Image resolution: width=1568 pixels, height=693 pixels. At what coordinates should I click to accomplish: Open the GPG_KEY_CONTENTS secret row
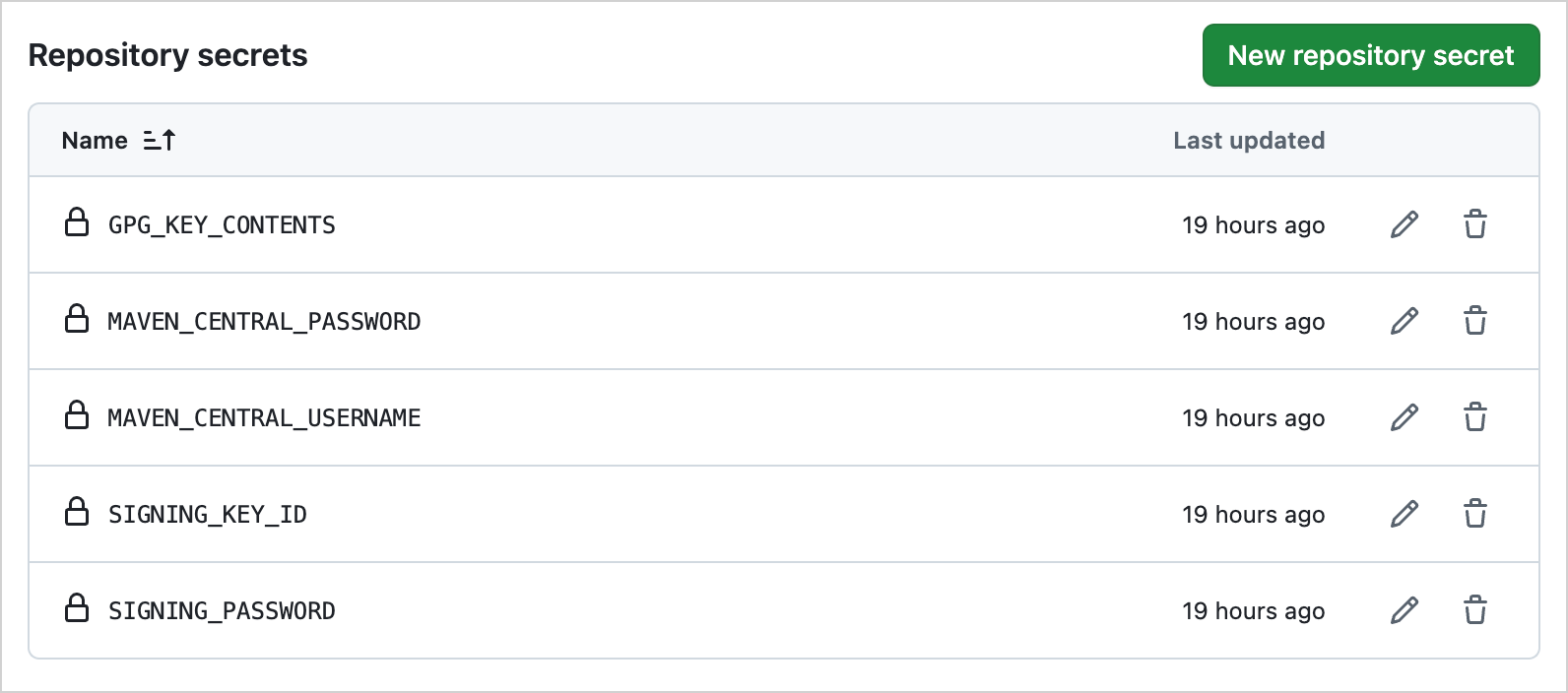[221, 224]
